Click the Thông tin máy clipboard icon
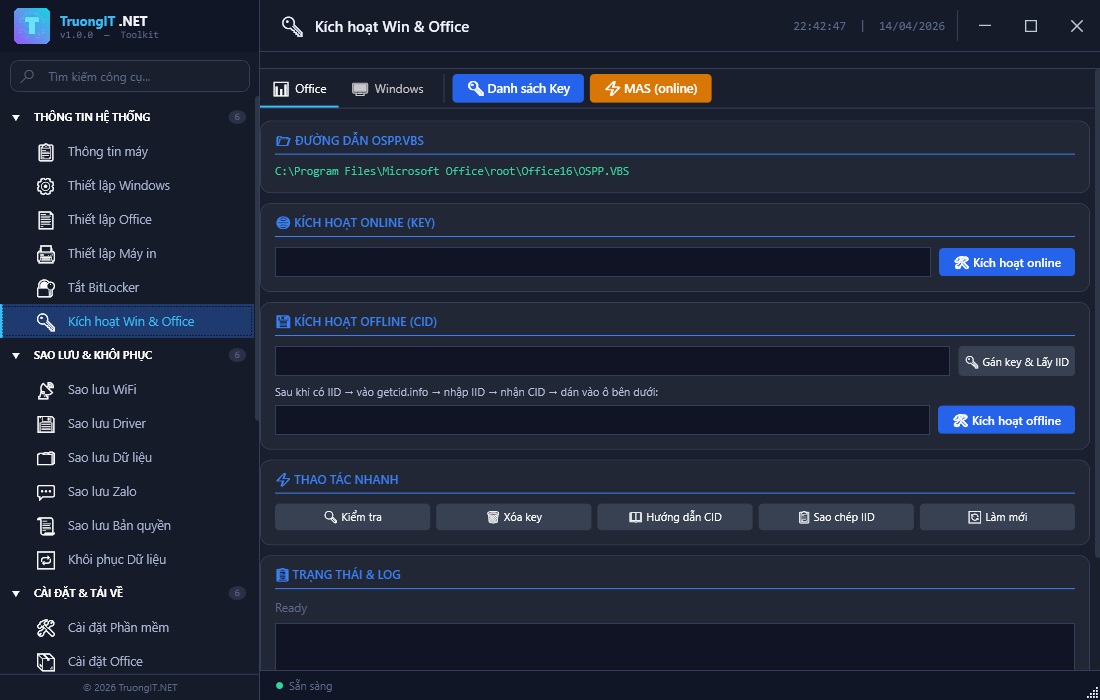The width and height of the screenshot is (1100, 700). pos(46,152)
